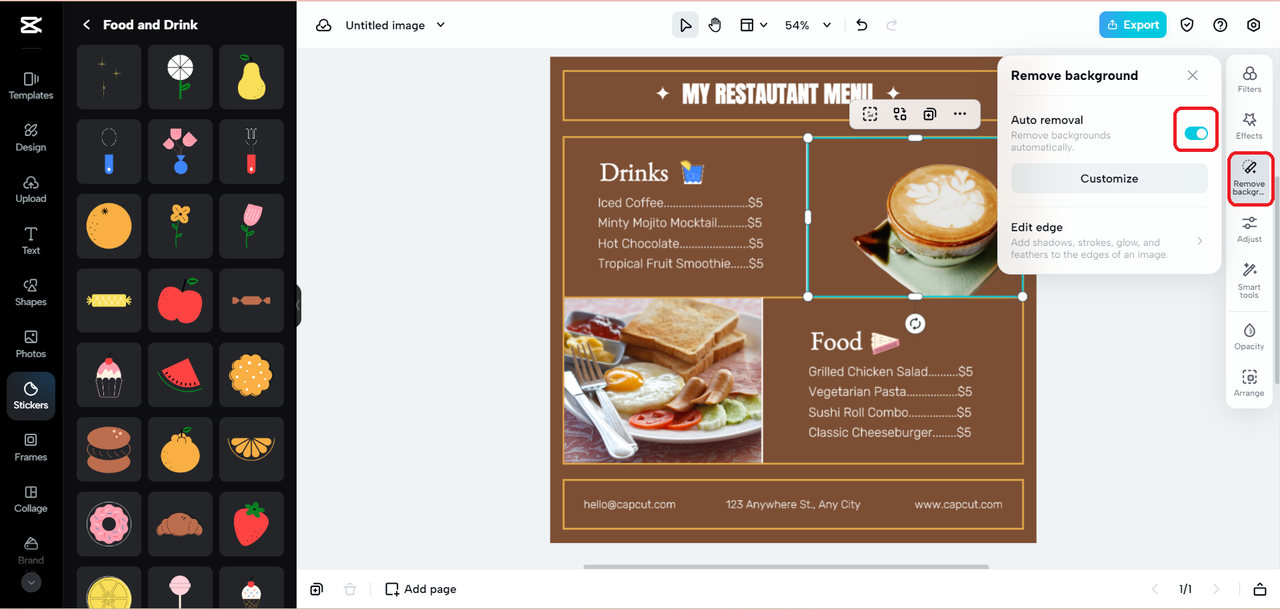
Task: Toggle the Auto removal switch
Action: (1196, 133)
